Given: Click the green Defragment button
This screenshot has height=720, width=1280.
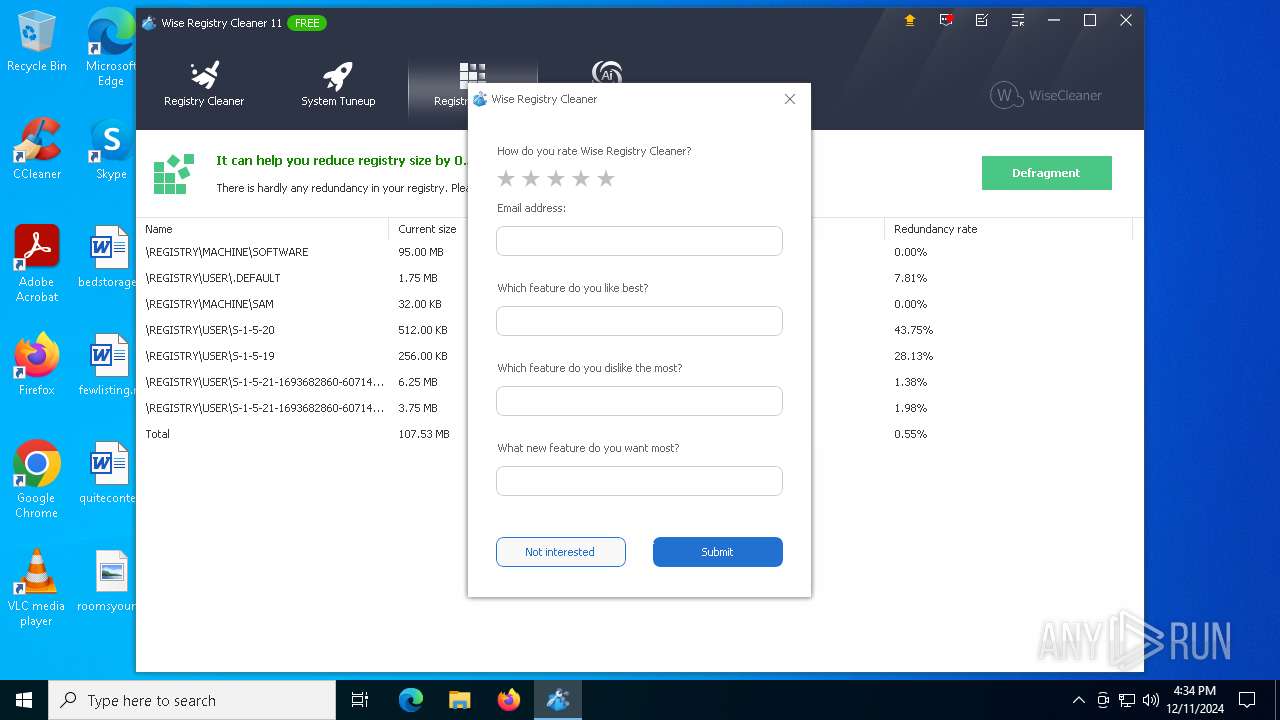Looking at the screenshot, I should [1046, 173].
